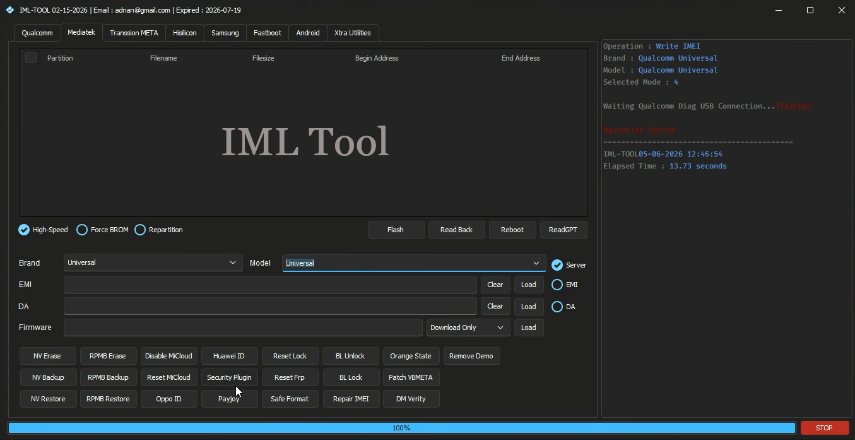
Task: Click the Reset Frp button
Action: point(290,377)
